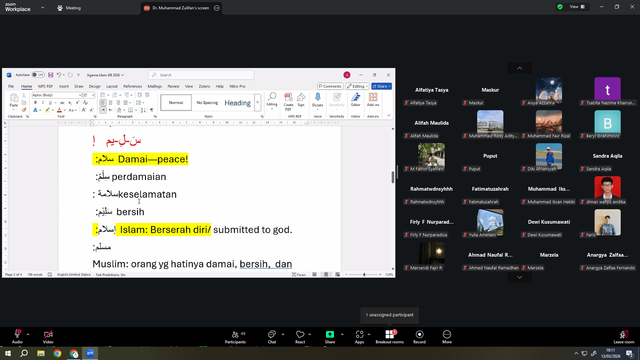Expand apps caret beside Apps

pyautogui.click(x=369, y=334)
